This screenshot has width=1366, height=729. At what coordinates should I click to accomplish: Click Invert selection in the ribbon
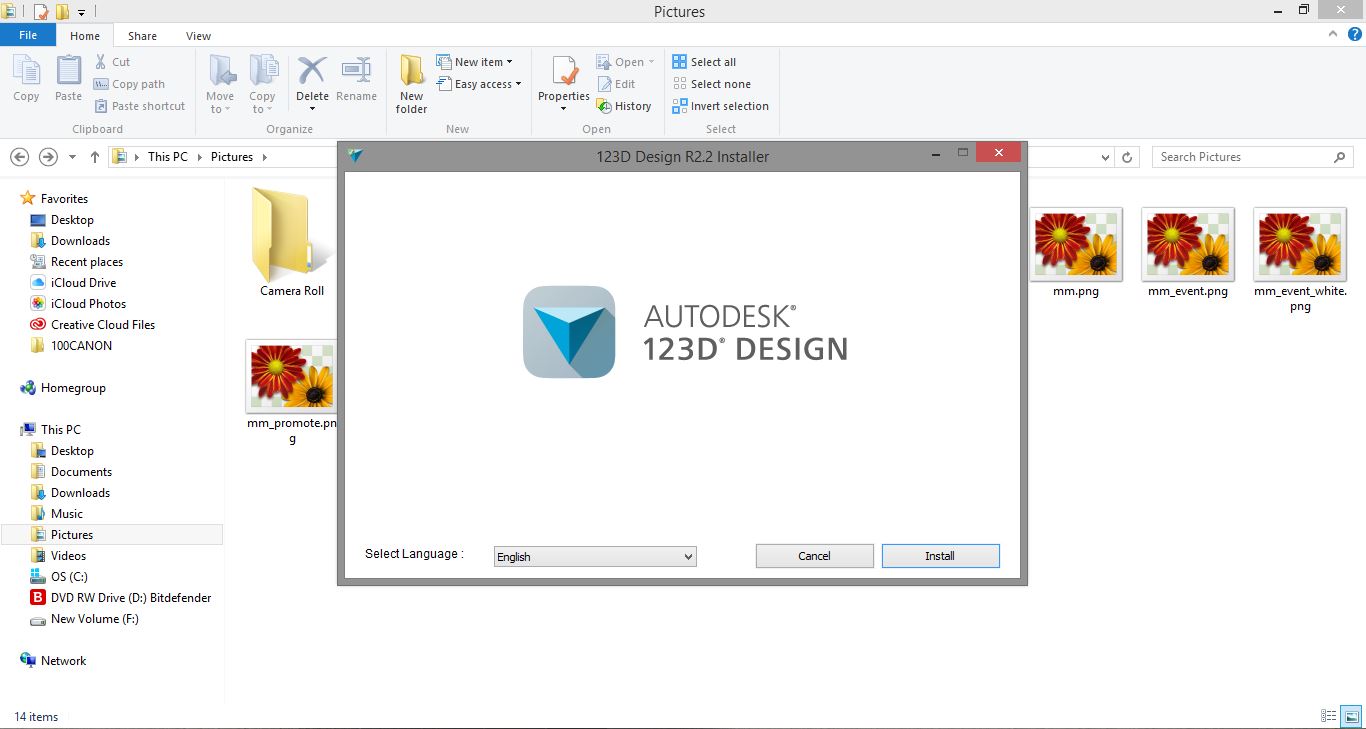click(721, 106)
